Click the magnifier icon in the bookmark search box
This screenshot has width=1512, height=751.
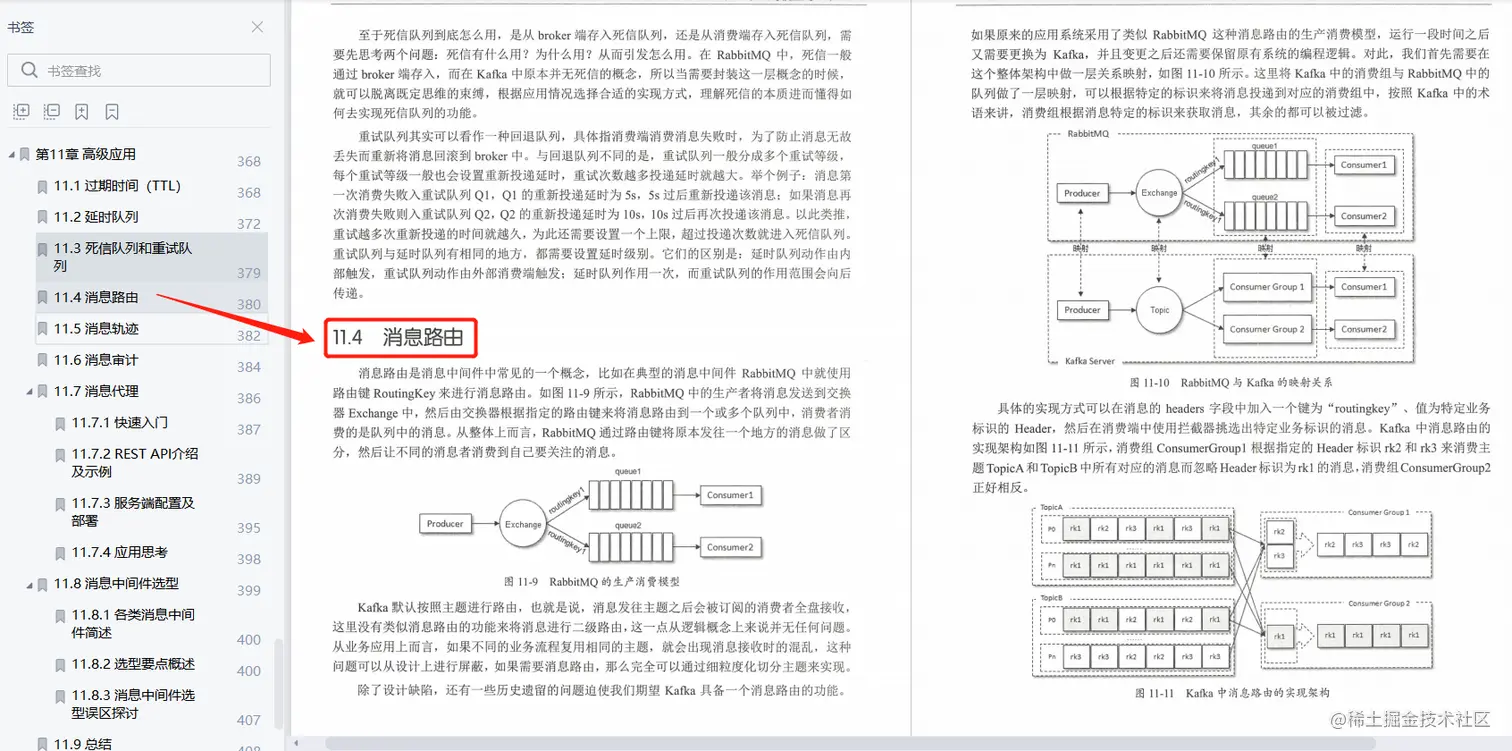pyautogui.click(x=31, y=70)
